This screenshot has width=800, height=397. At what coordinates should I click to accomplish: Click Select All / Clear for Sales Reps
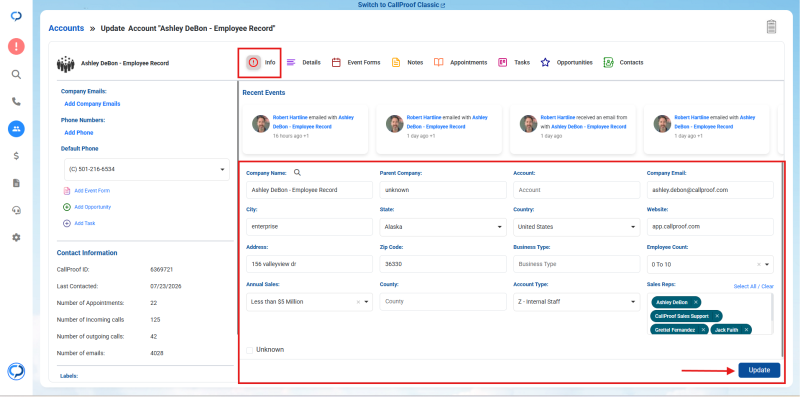click(x=754, y=286)
